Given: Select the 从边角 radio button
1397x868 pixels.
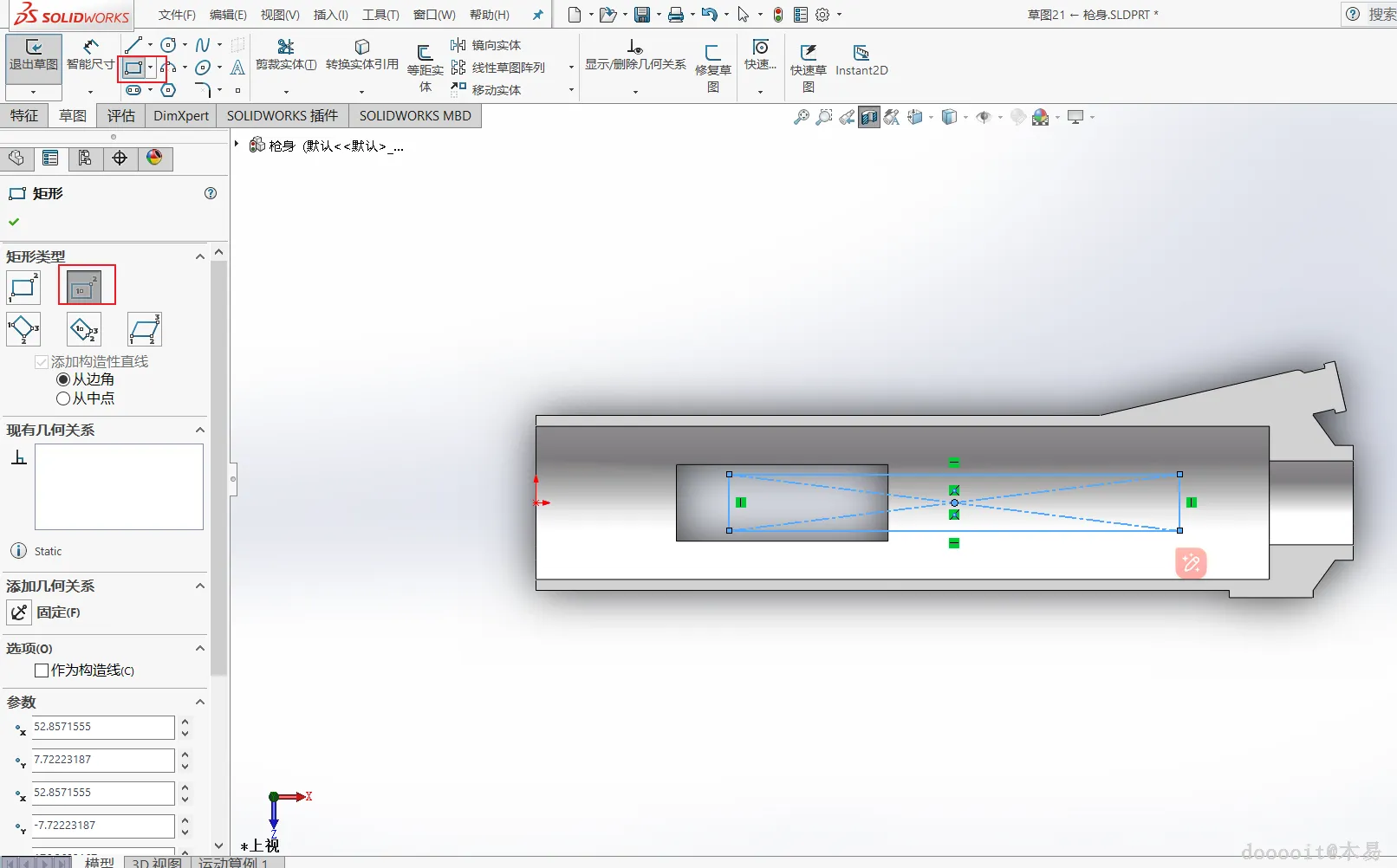Looking at the screenshot, I should 63,379.
